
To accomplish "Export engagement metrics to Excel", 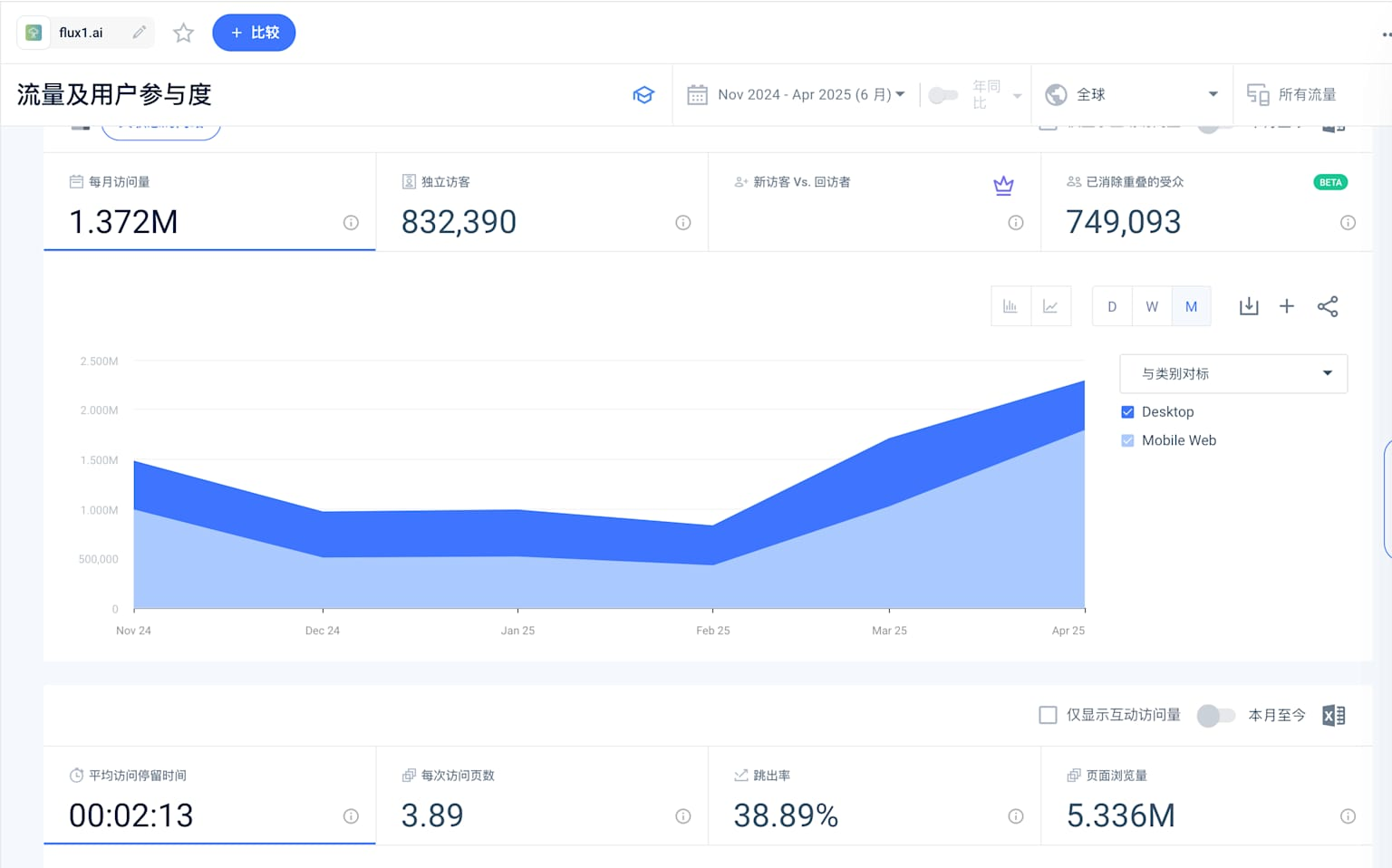I will point(1334,716).
